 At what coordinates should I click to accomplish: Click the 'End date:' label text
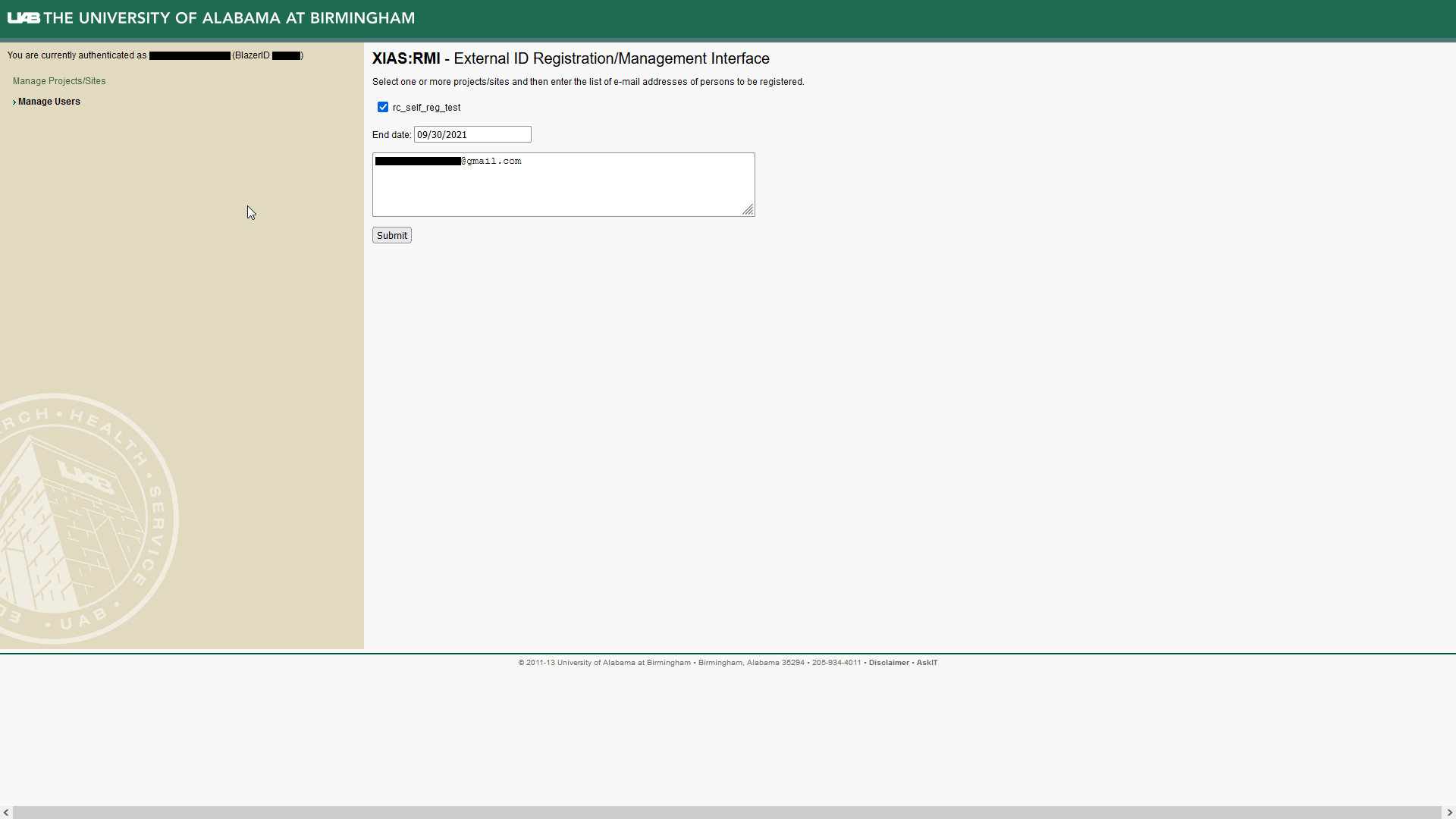(391, 135)
